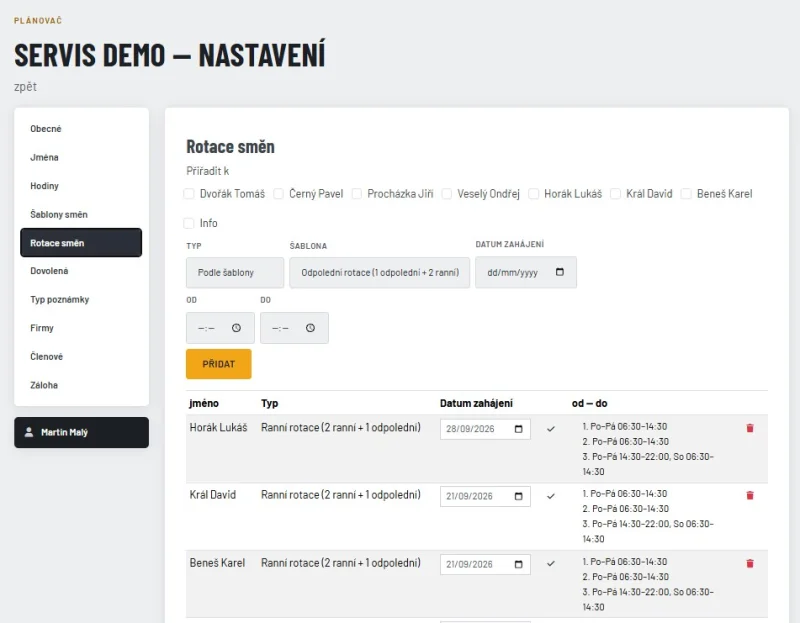Open calendar icon for Beneš Karel start date
Screen dimensions: 800x623
click(518, 564)
